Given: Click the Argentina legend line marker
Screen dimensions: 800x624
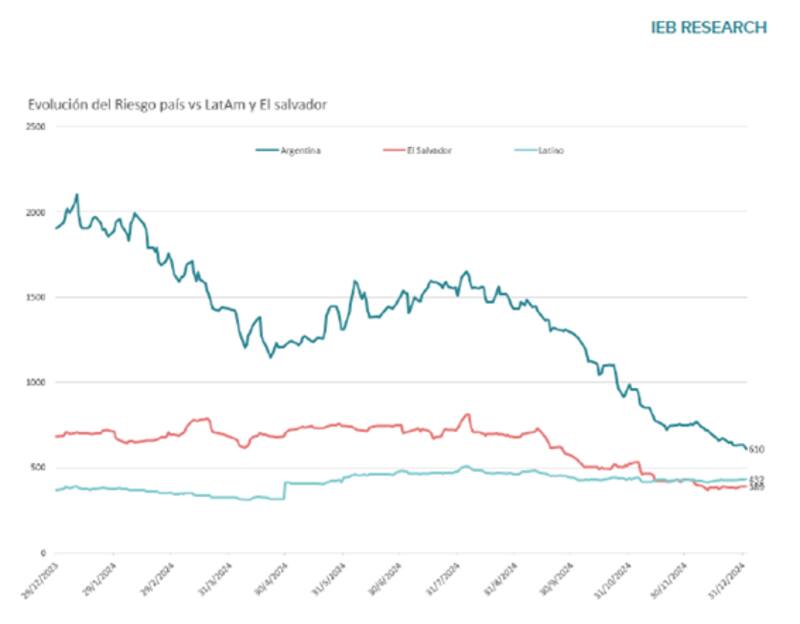Looking at the screenshot, I should (267, 150).
